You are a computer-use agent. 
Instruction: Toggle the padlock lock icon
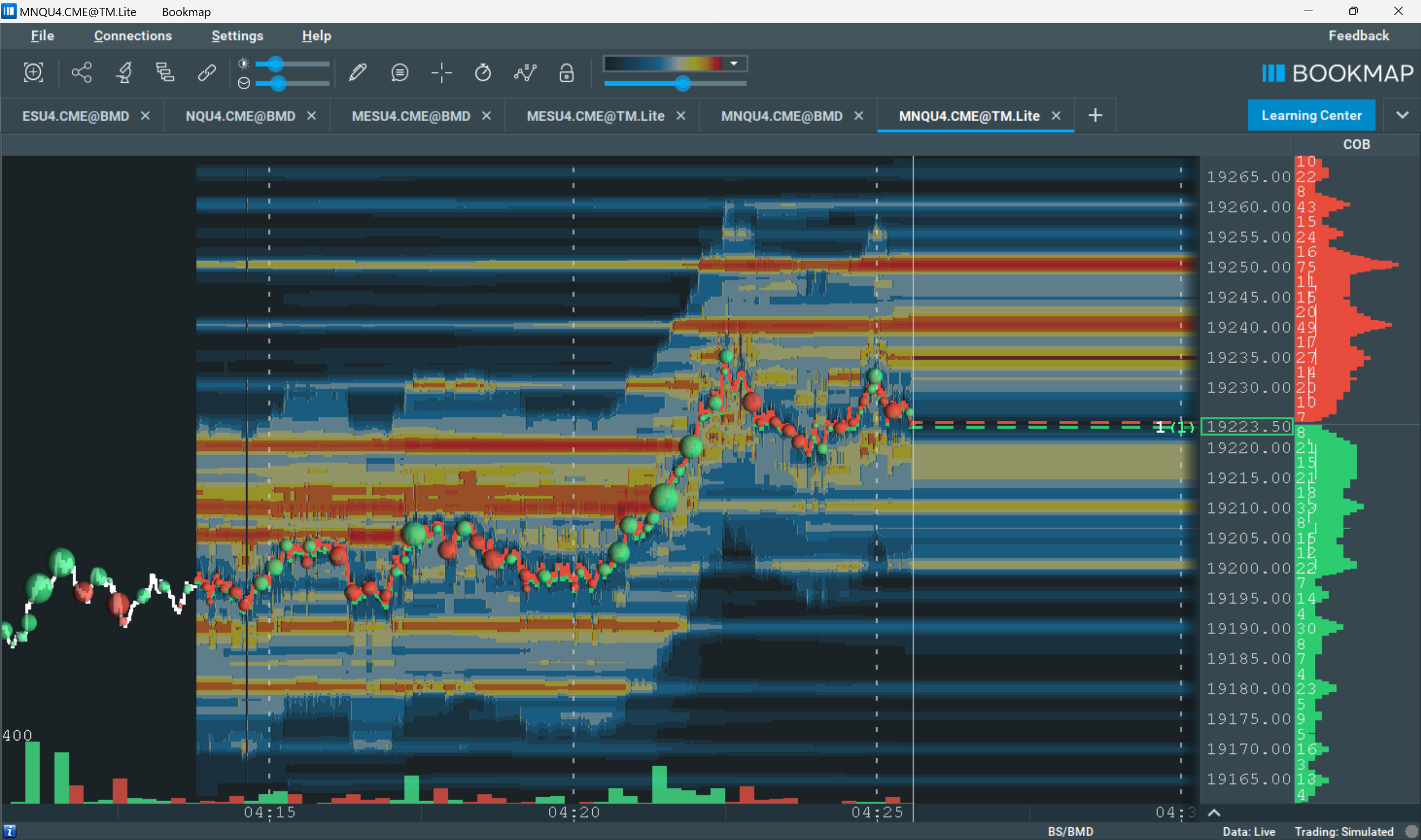click(x=567, y=73)
